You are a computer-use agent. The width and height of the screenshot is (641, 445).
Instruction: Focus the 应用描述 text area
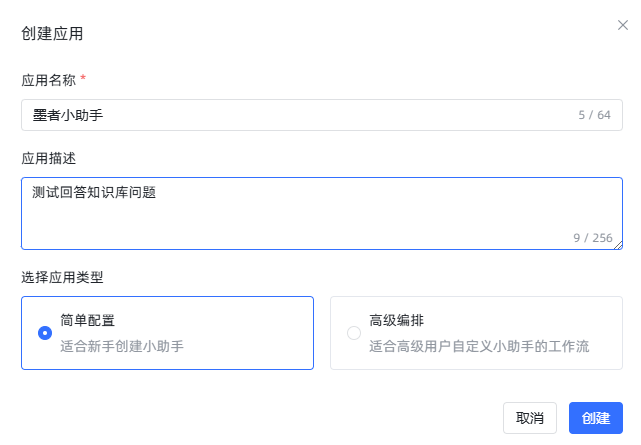click(x=322, y=213)
